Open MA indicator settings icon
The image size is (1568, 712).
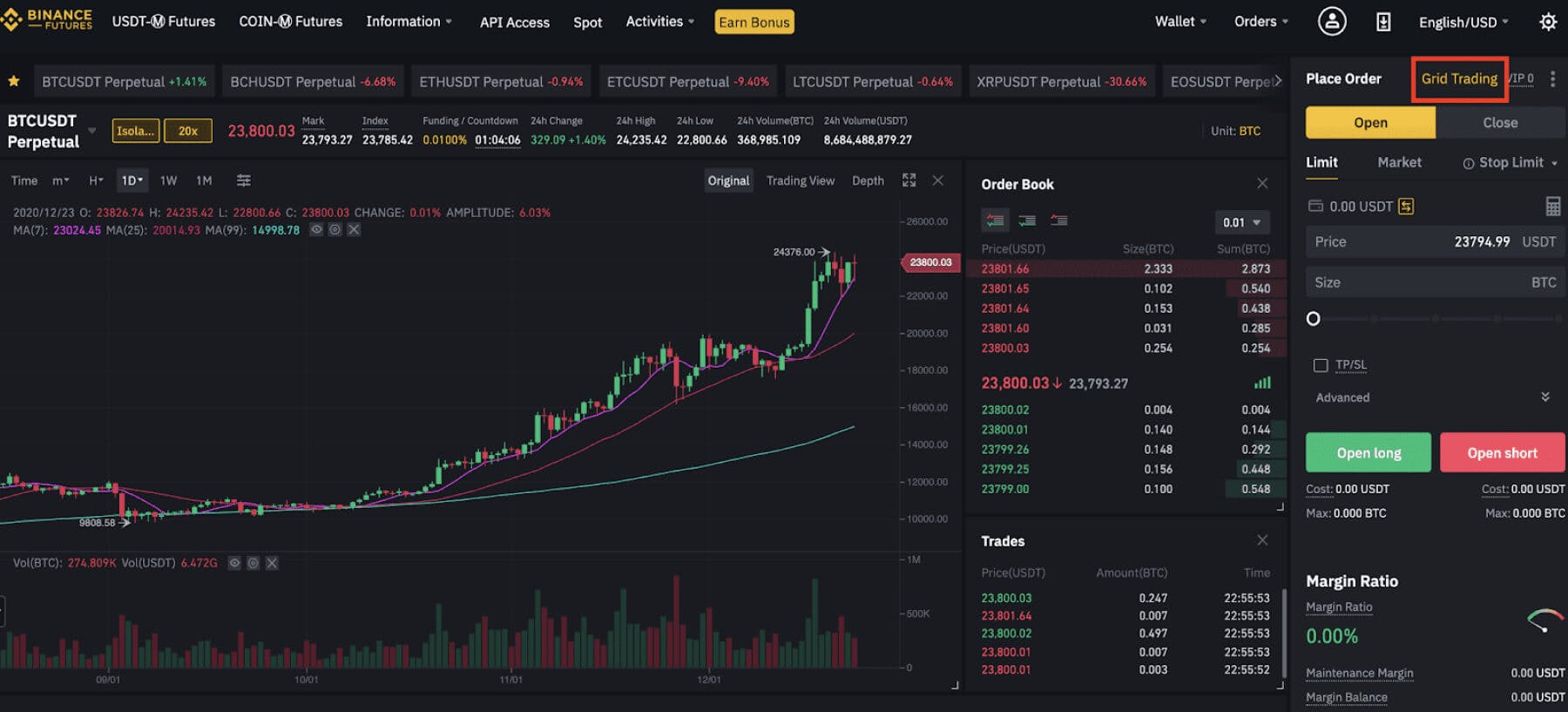point(335,230)
